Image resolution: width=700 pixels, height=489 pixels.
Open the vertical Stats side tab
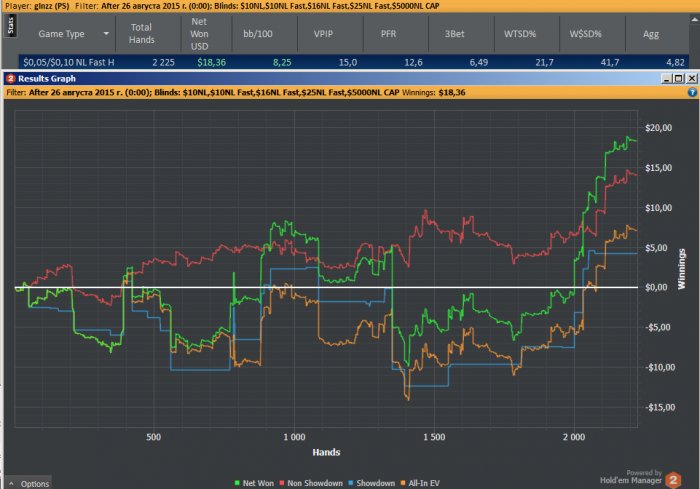10,25
